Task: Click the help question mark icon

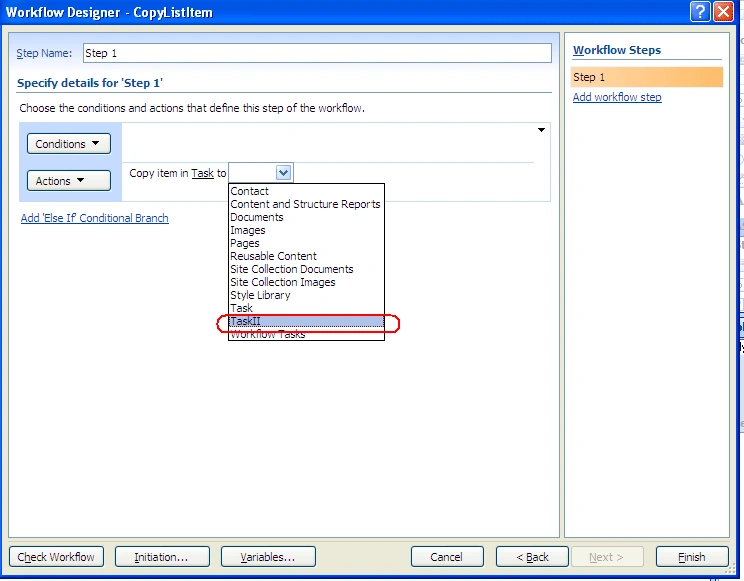Action: (x=700, y=11)
